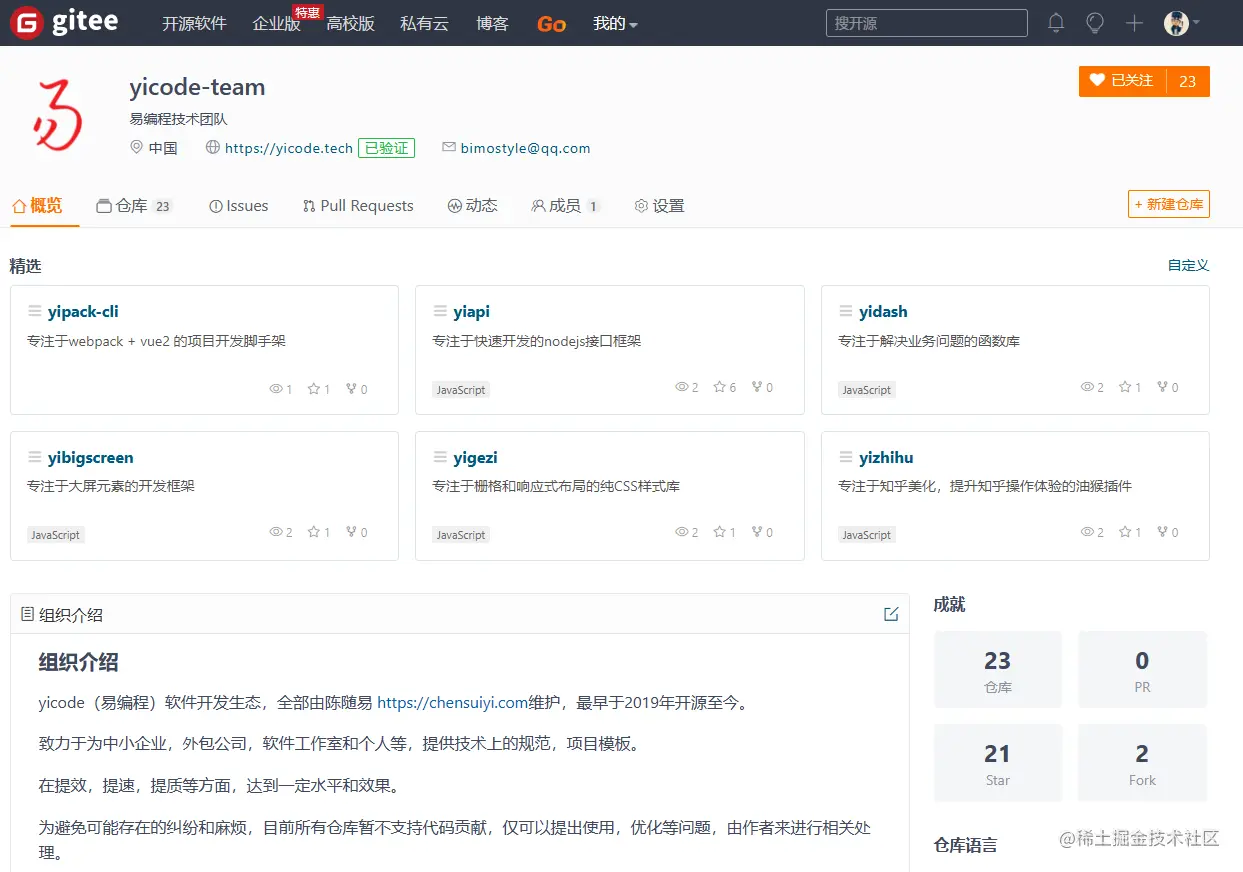This screenshot has width=1243, height=872.
Task: Click the drag handle icon on yigezi card
Action: point(440,457)
